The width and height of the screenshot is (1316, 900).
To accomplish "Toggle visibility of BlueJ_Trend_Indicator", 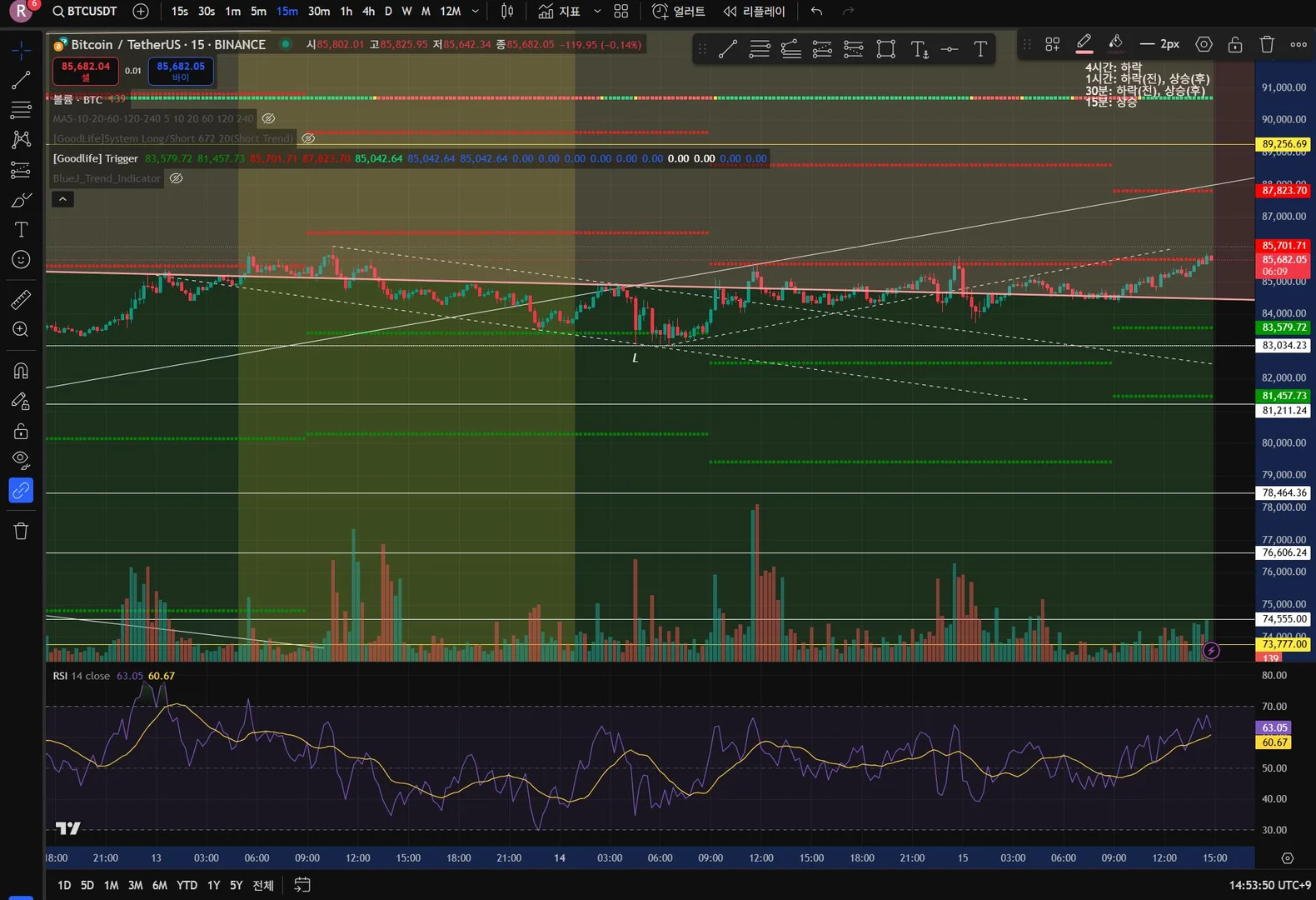I will (x=176, y=178).
